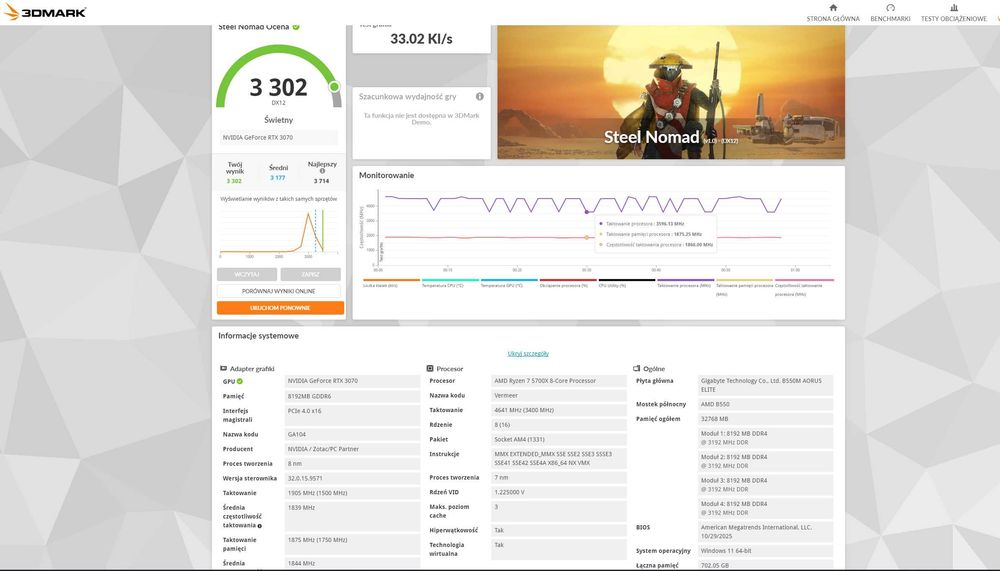Click the Monitorowanie panel heading

386,175
